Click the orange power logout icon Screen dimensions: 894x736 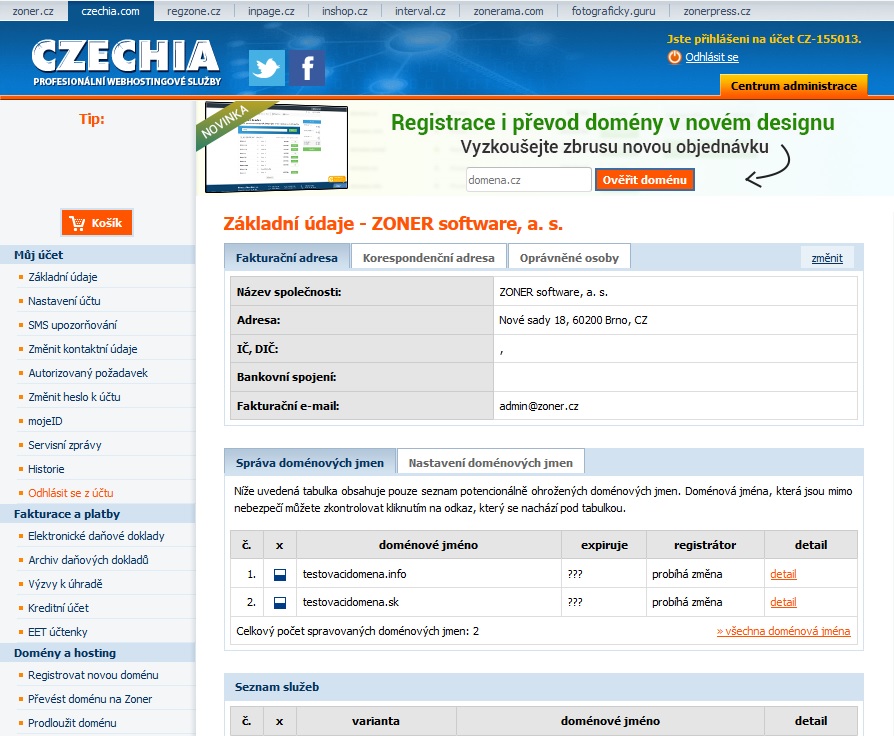pos(675,57)
